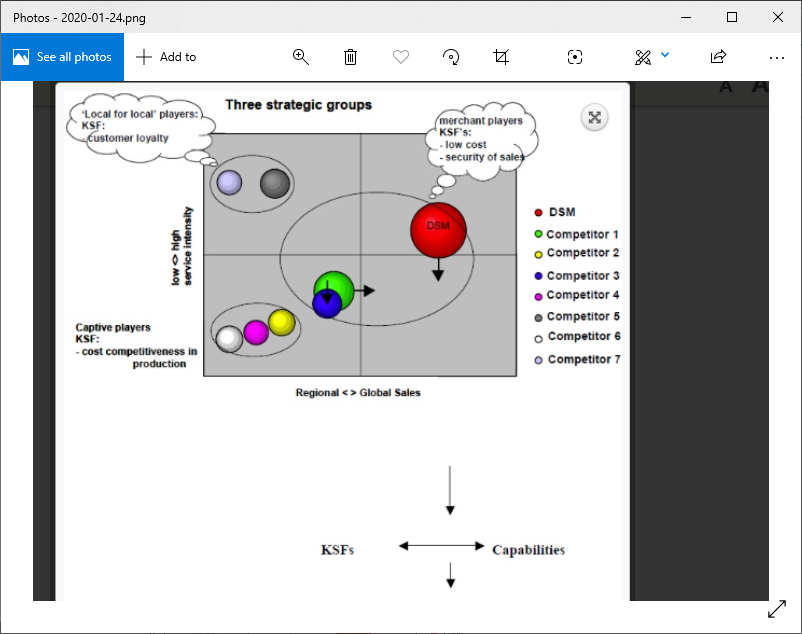Click the Zoom magnifier icon

[x=301, y=57]
